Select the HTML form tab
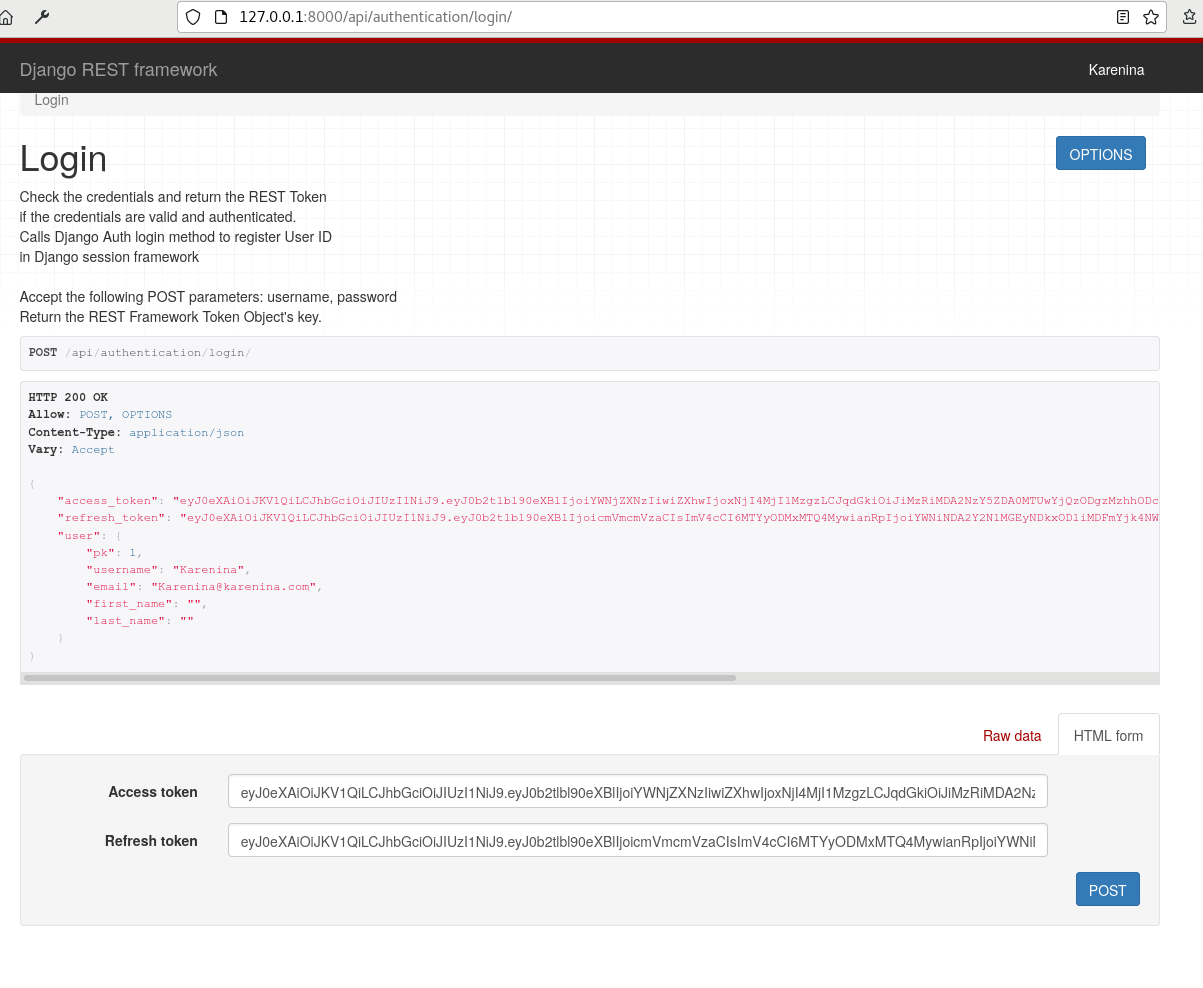The height and width of the screenshot is (988, 1203). (1108, 735)
